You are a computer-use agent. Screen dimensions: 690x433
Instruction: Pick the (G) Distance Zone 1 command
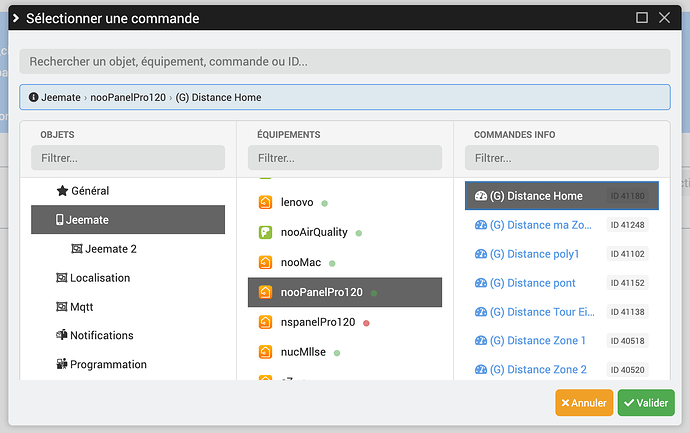(x=562, y=341)
